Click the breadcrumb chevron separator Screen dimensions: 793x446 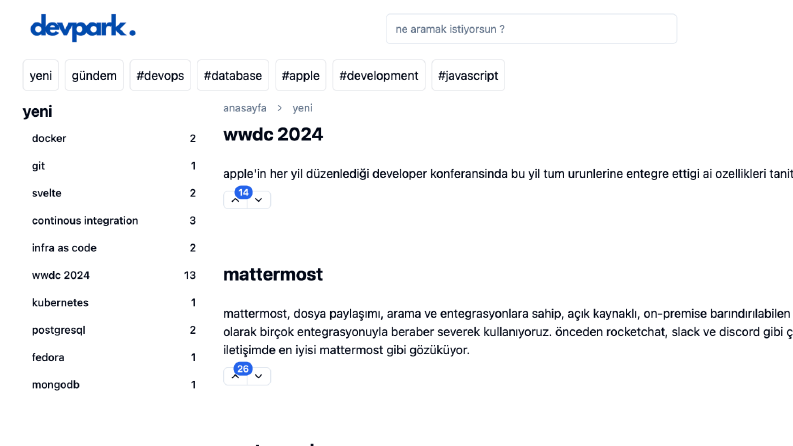(x=279, y=108)
